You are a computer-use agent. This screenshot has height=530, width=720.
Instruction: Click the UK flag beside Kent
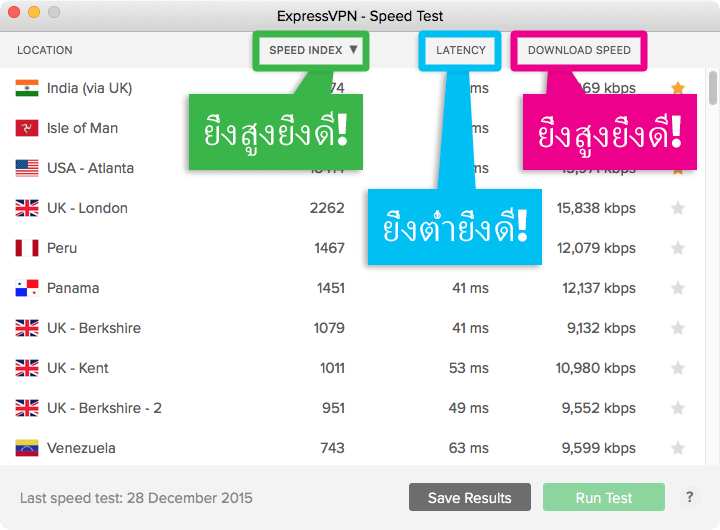pyautogui.click(x=27, y=368)
